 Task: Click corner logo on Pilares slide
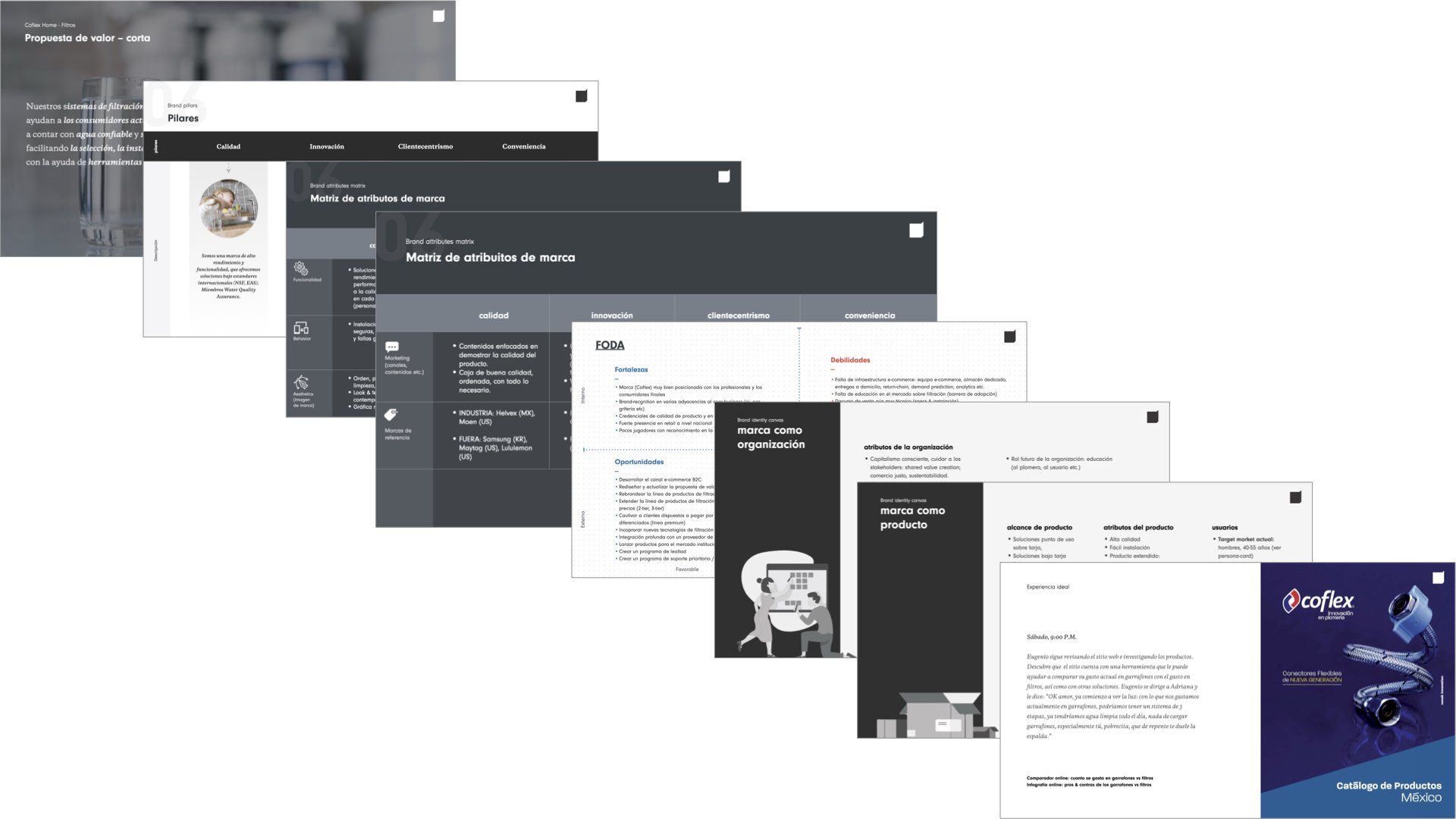pyautogui.click(x=581, y=96)
